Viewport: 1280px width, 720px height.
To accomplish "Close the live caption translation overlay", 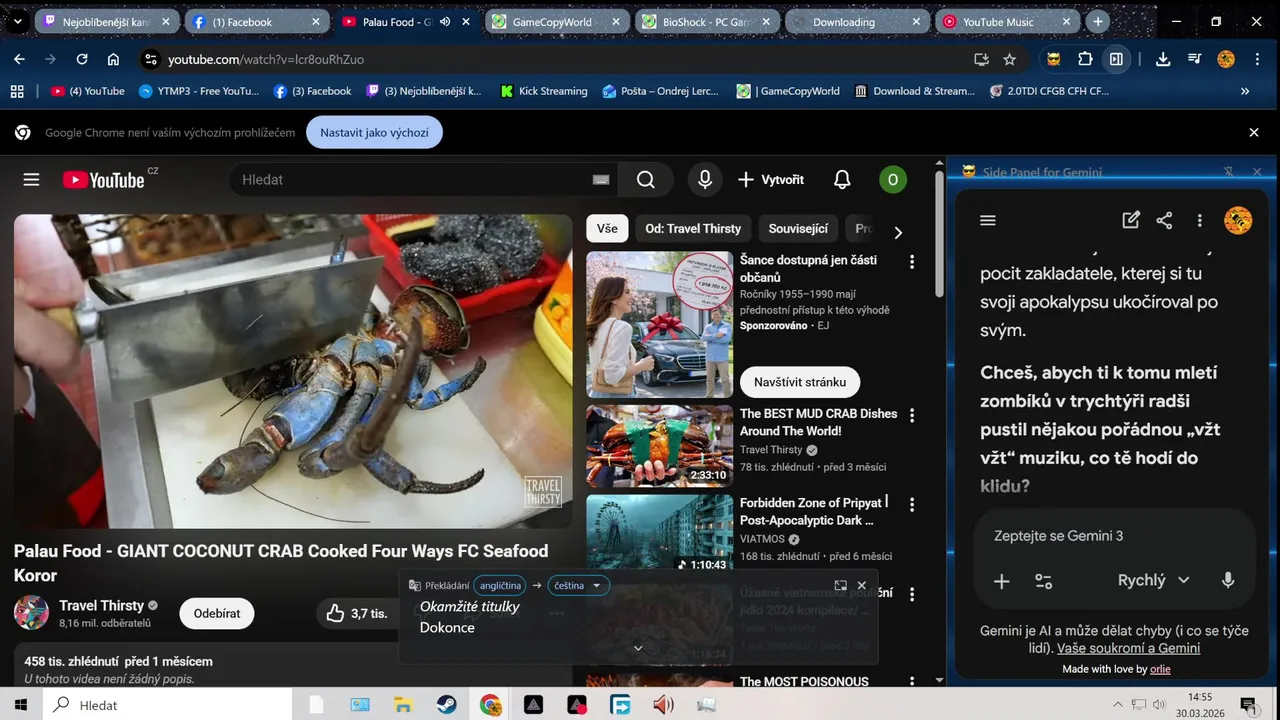I will 862,585.
